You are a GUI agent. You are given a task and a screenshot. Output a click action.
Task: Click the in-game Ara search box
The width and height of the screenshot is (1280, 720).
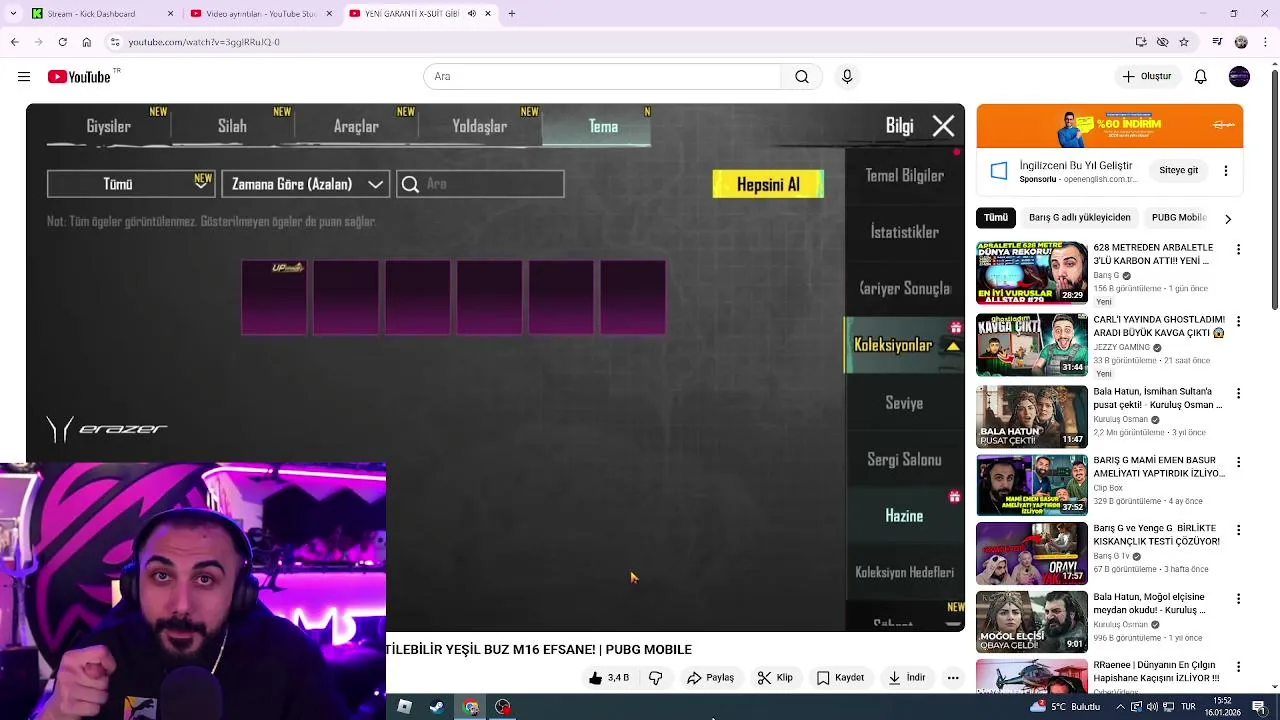(x=481, y=184)
